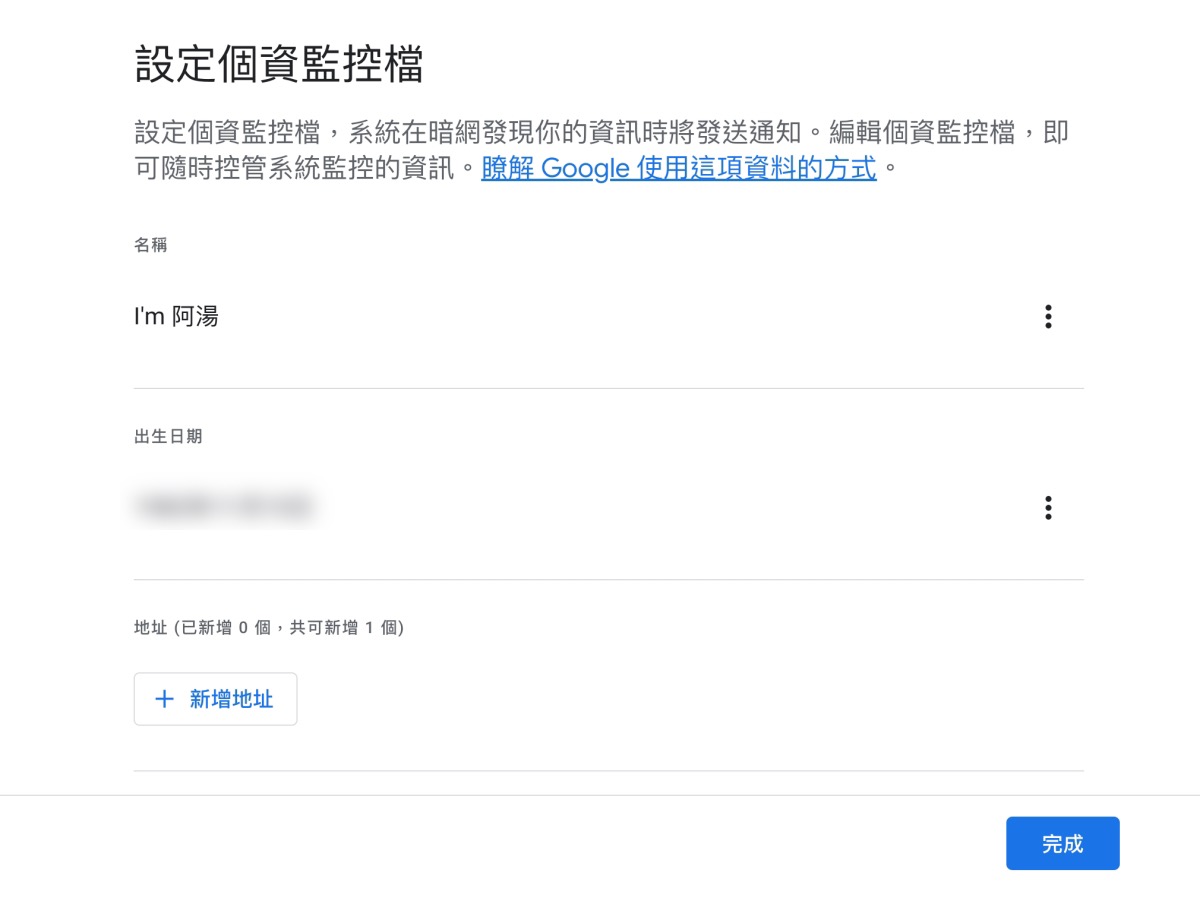
Task: Click the 設定個資監控檔 page heading
Action: click(279, 65)
